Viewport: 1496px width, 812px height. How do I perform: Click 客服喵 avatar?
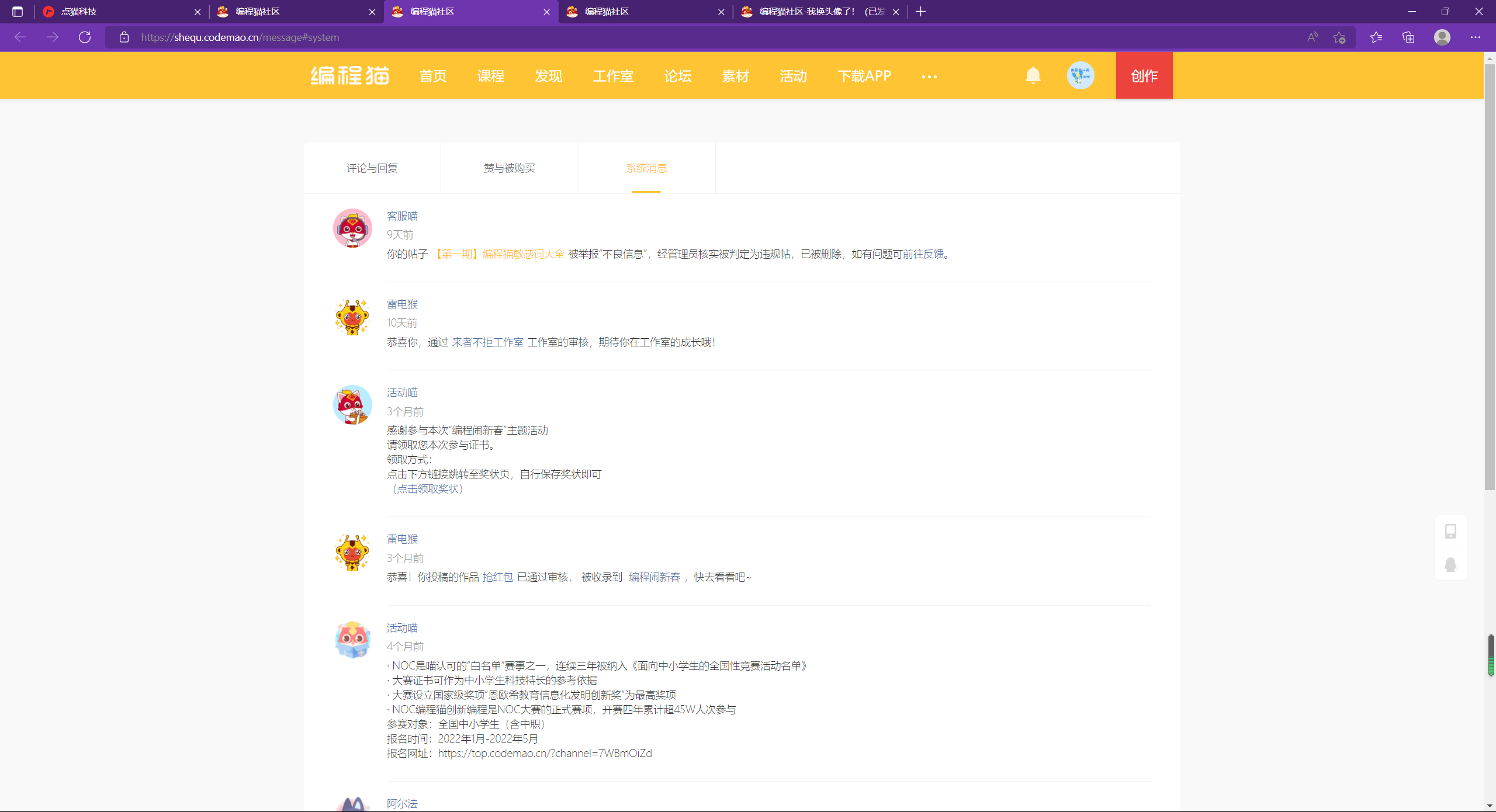[352, 228]
